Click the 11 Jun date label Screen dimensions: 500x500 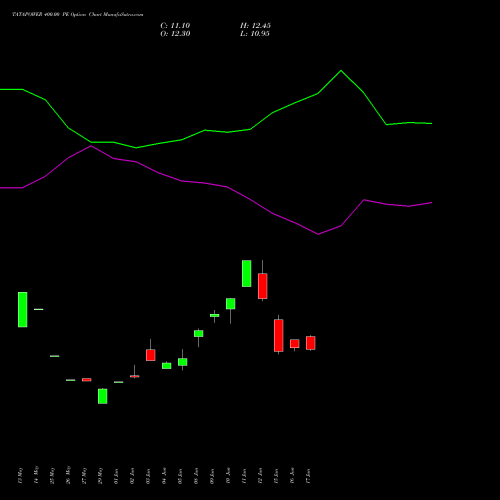pyautogui.click(x=244, y=476)
